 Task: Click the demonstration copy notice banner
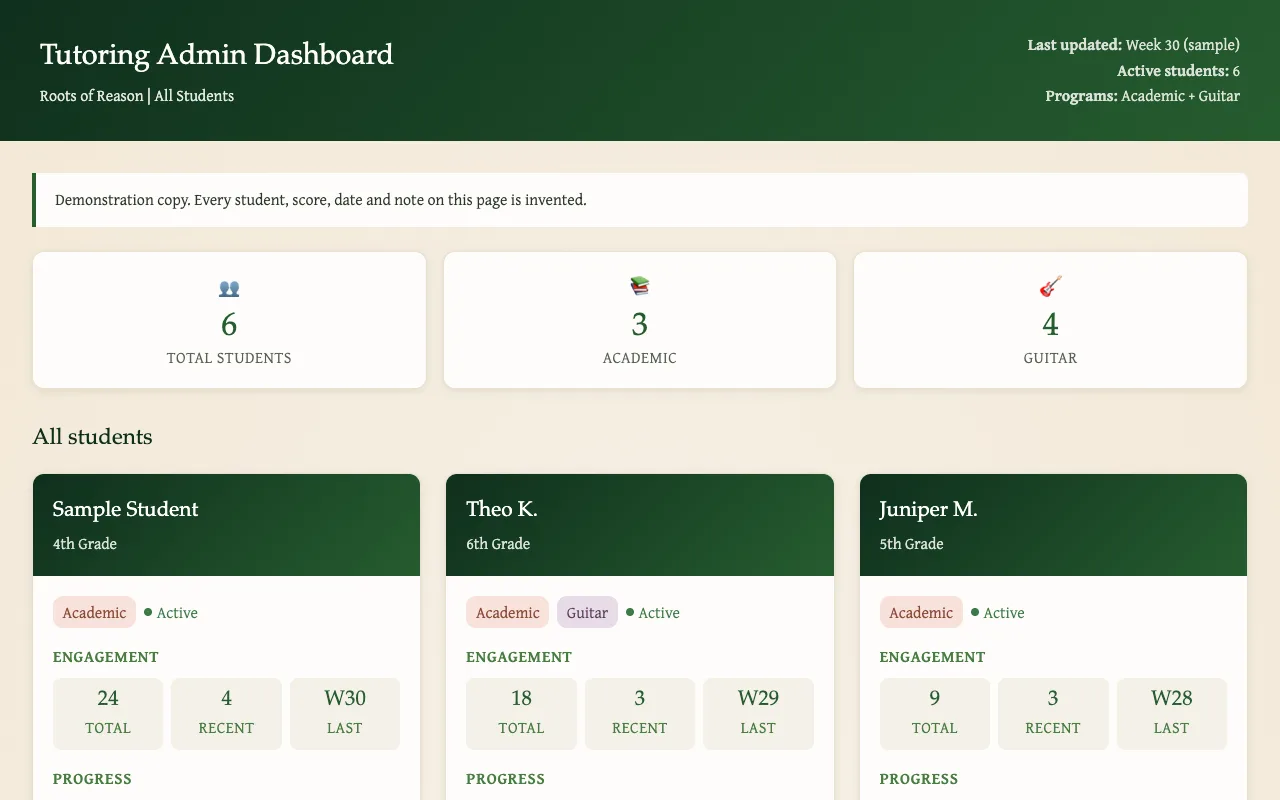pos(640,200)
